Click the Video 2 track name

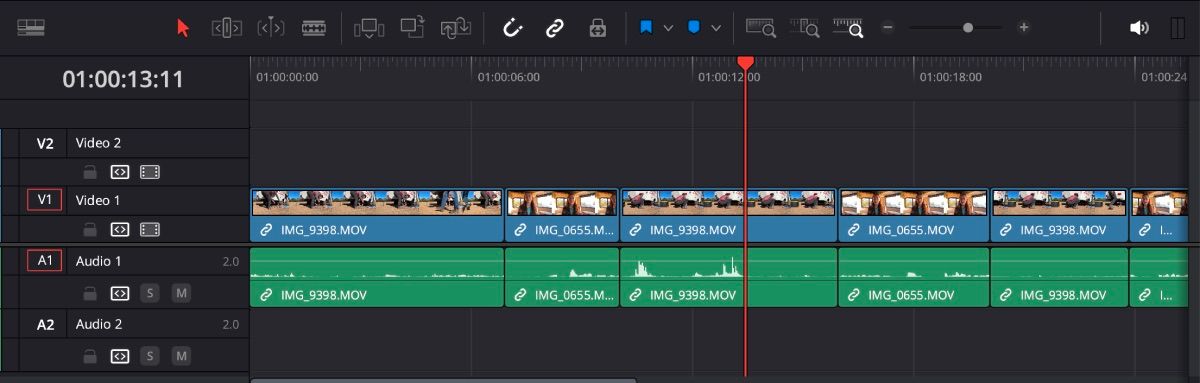point(98,143)
